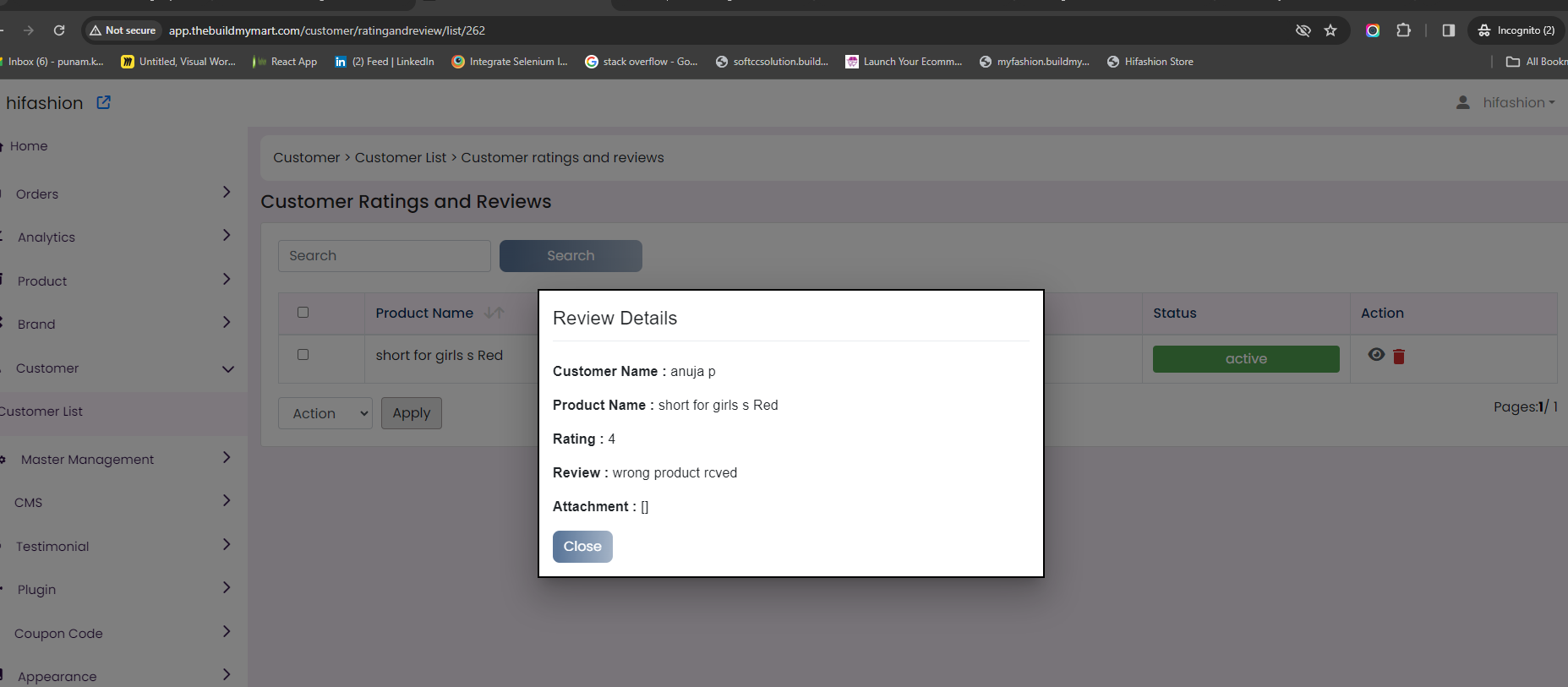Open the Hifashion Store bookmark

coord(1150,62)
